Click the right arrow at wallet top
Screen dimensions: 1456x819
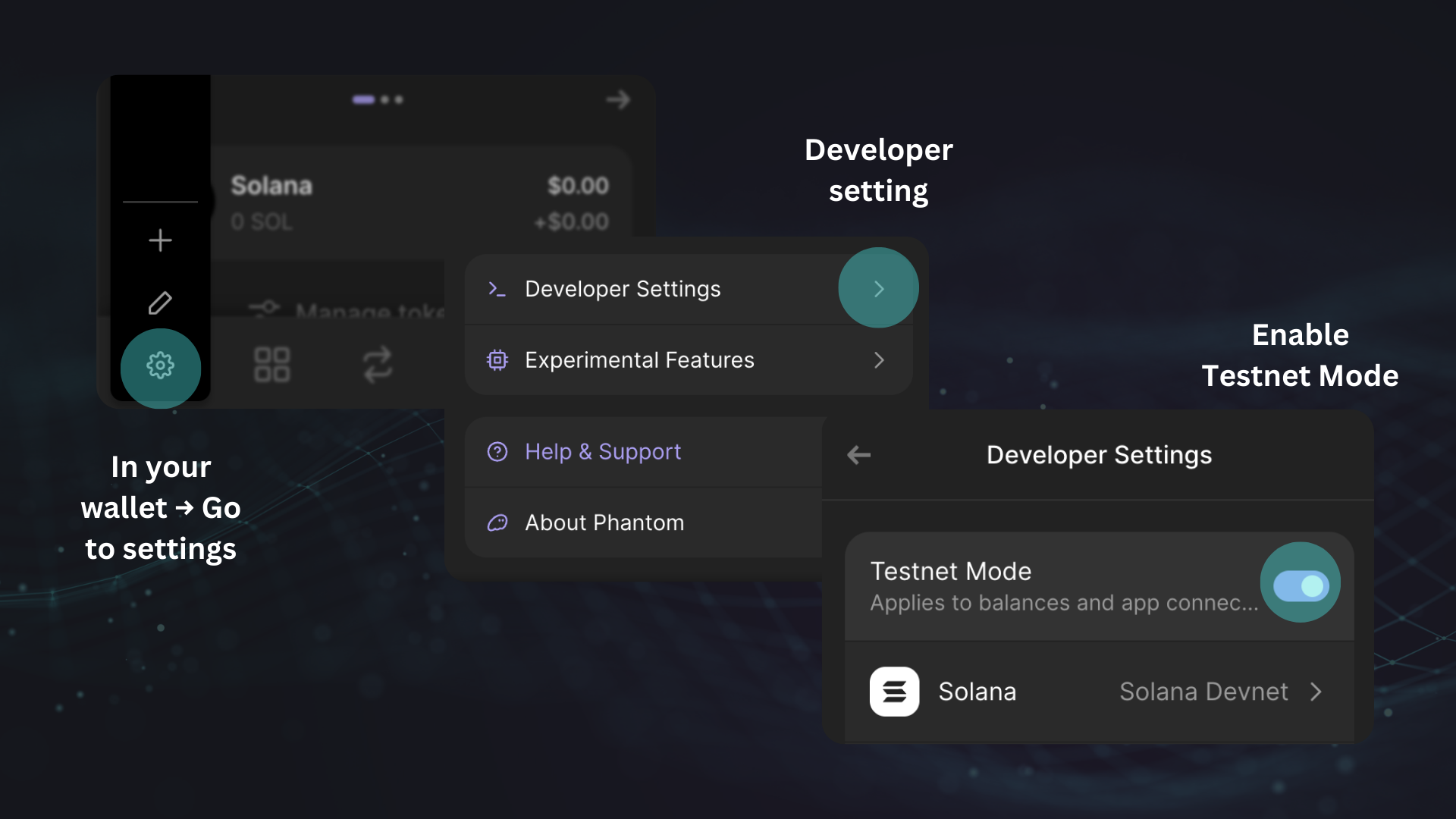point(618,99)
